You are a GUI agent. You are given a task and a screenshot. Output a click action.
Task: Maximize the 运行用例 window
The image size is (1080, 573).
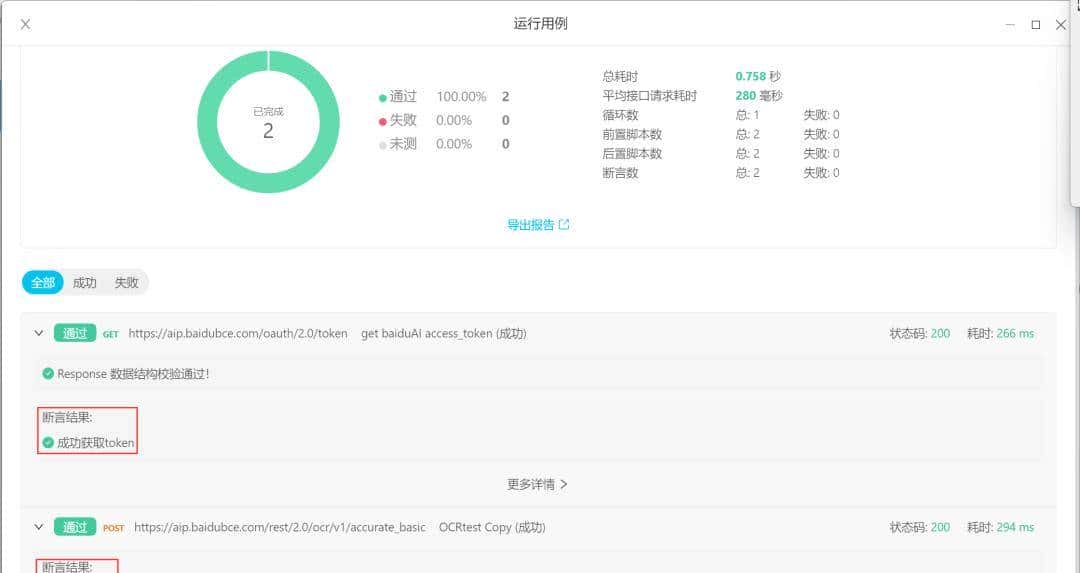pos(1035,24)
